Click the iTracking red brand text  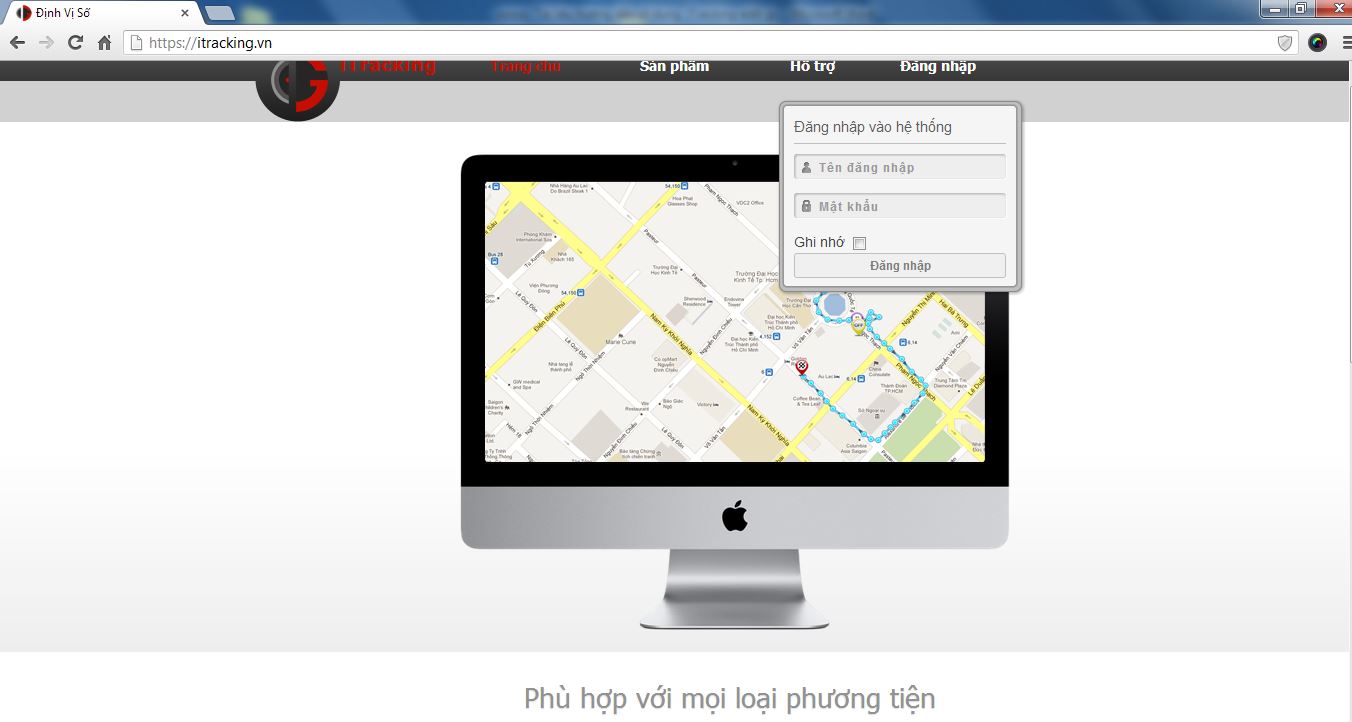[388, 67]
